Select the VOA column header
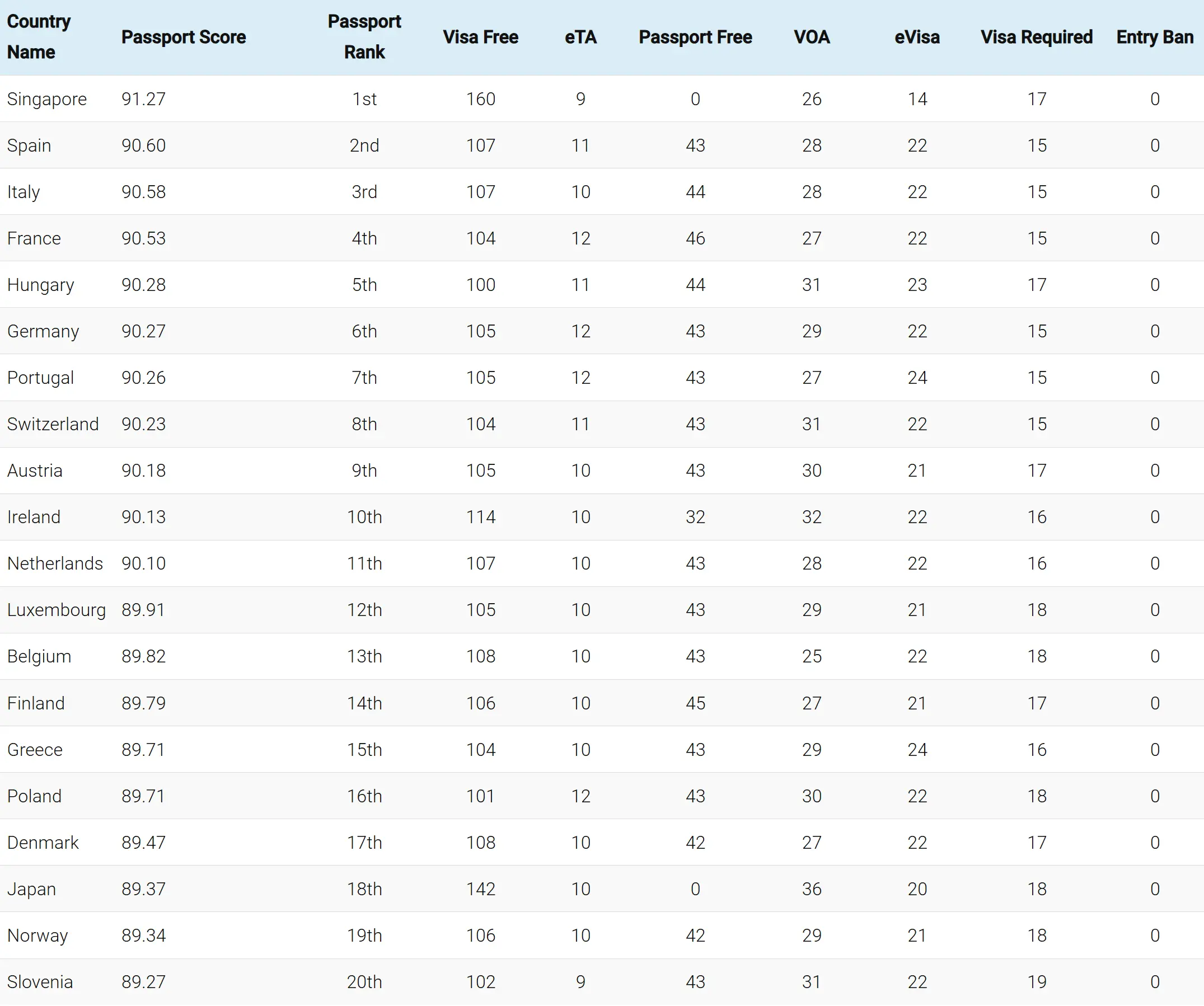This screenshot has height=1006, width=1204. [x=811, y=37]
